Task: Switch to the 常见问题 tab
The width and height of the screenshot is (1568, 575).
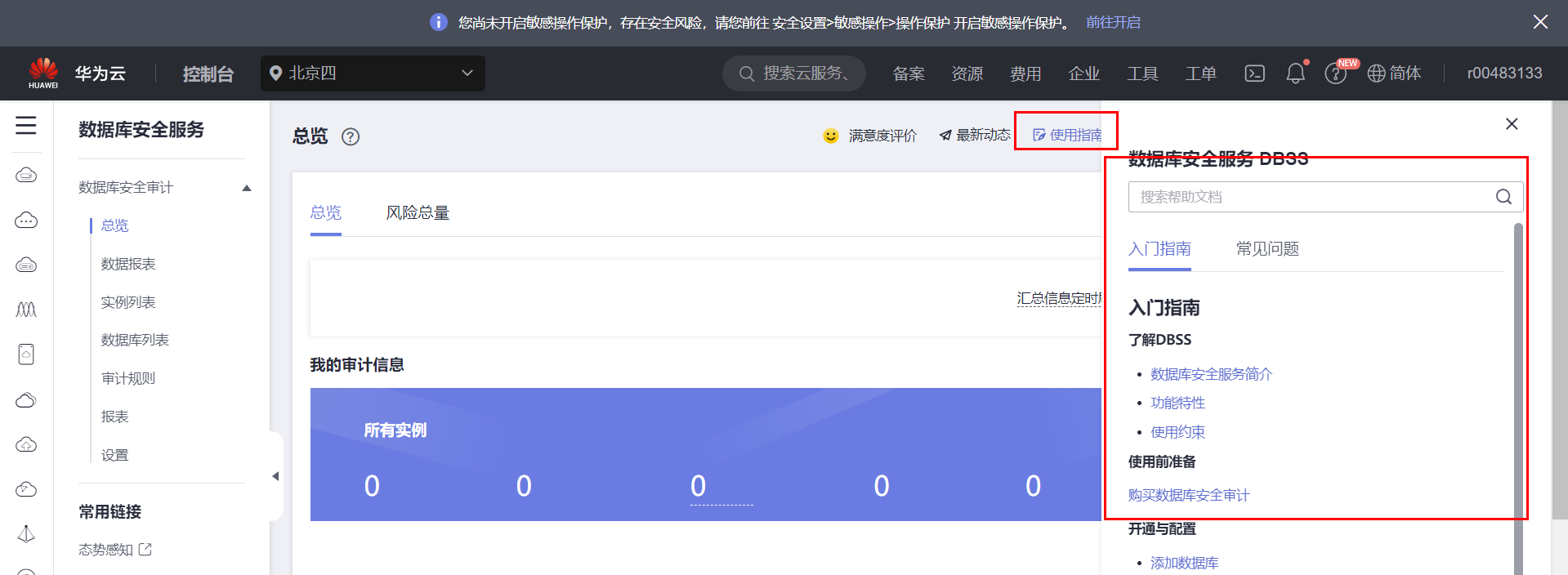Action: [1267, 249]
